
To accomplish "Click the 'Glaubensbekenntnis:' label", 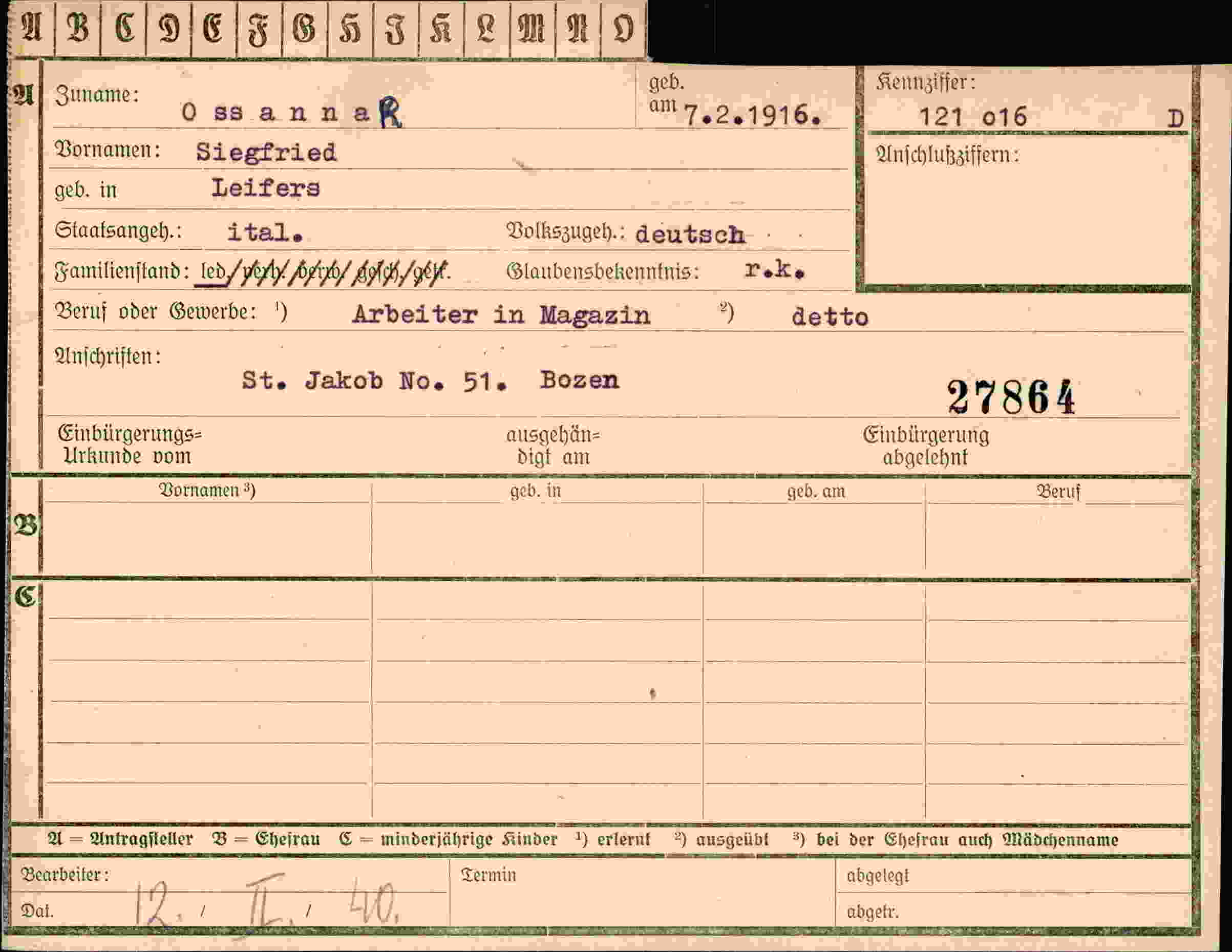I will pos(603,272).
